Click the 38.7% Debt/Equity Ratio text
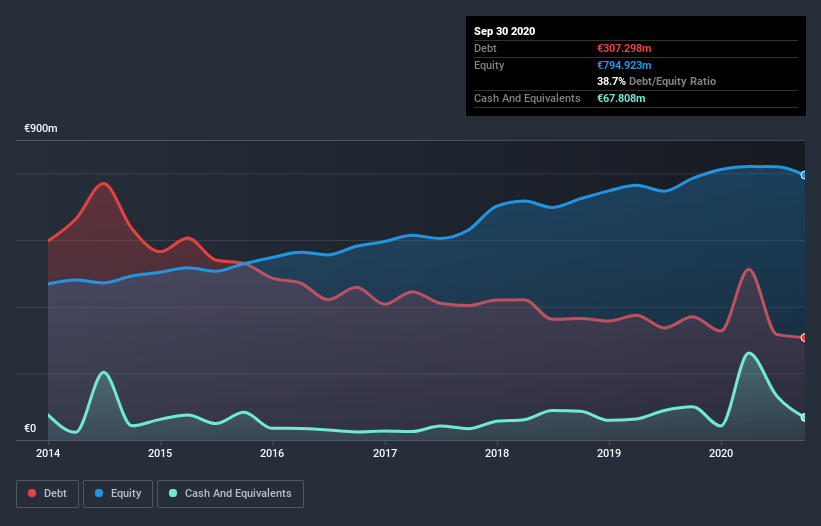This screenshot has height=526, width=821. (657, 82)
